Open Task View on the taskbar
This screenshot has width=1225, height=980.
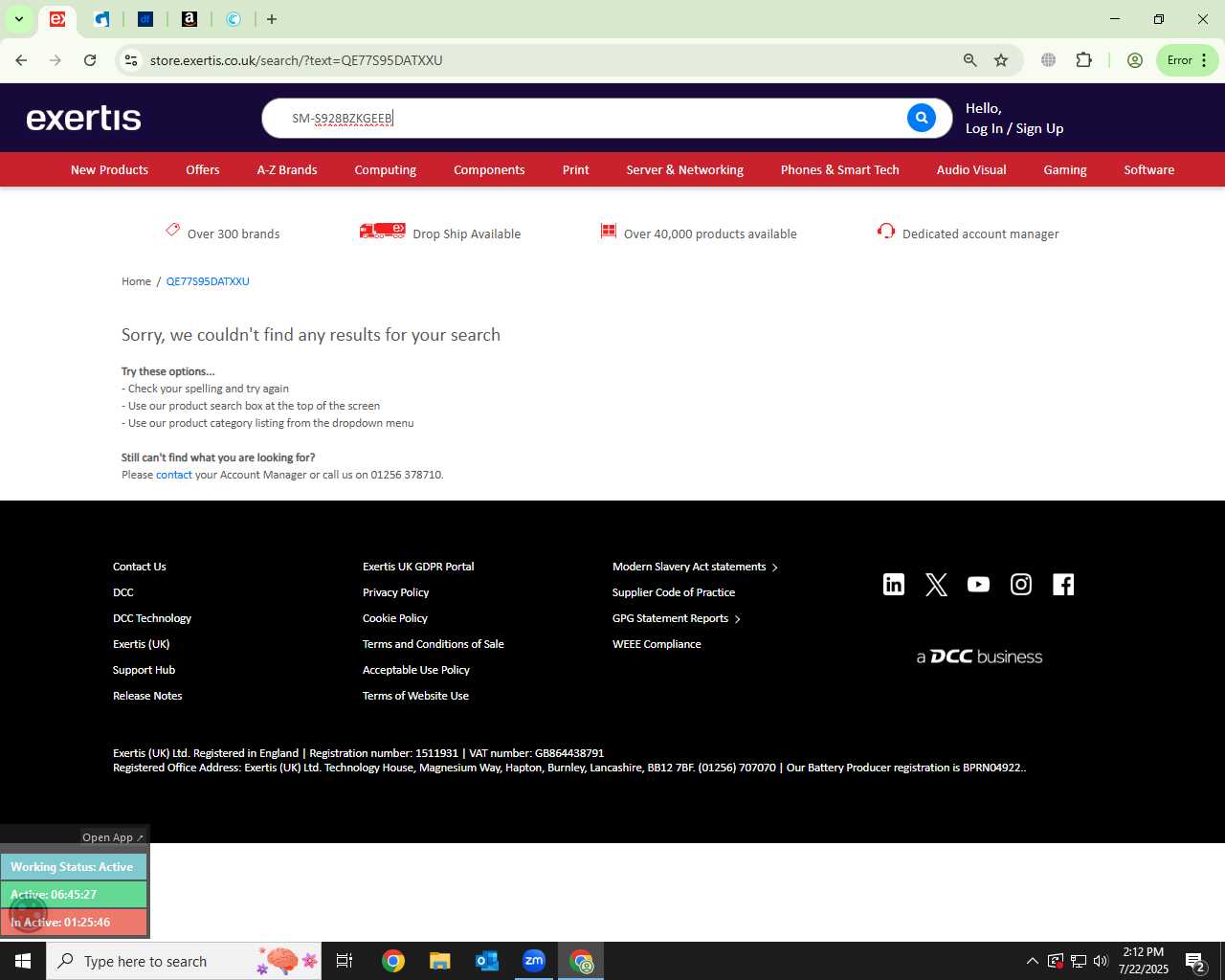345,961
